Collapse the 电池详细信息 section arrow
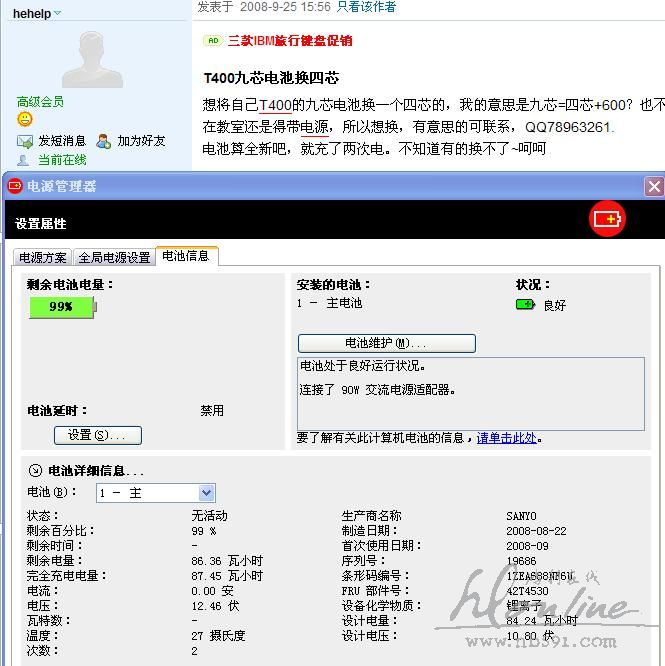 (x=35, y=470)
